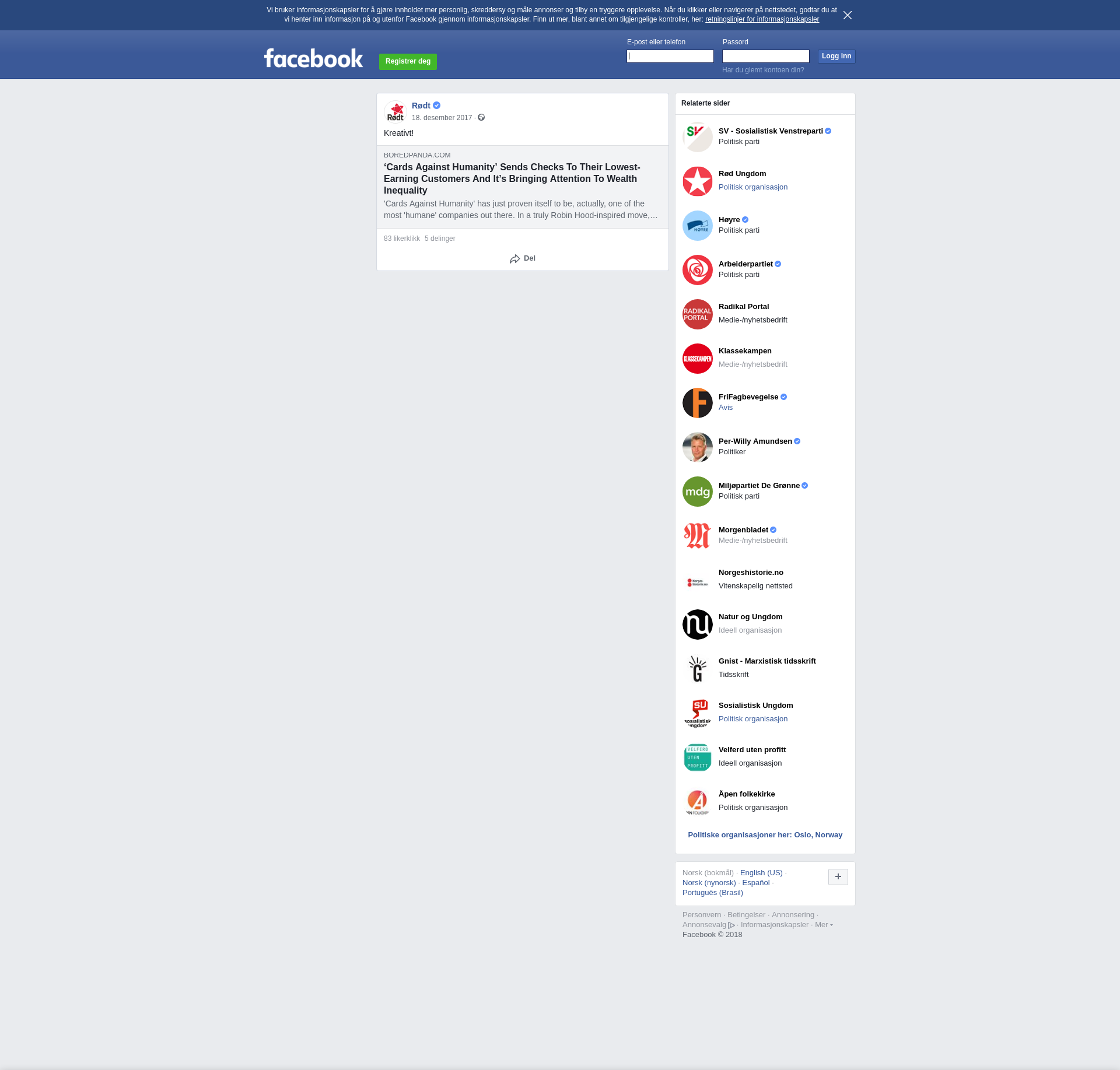Open Gnist Marxistisk tidsskrift logo

tap(698, 669)
